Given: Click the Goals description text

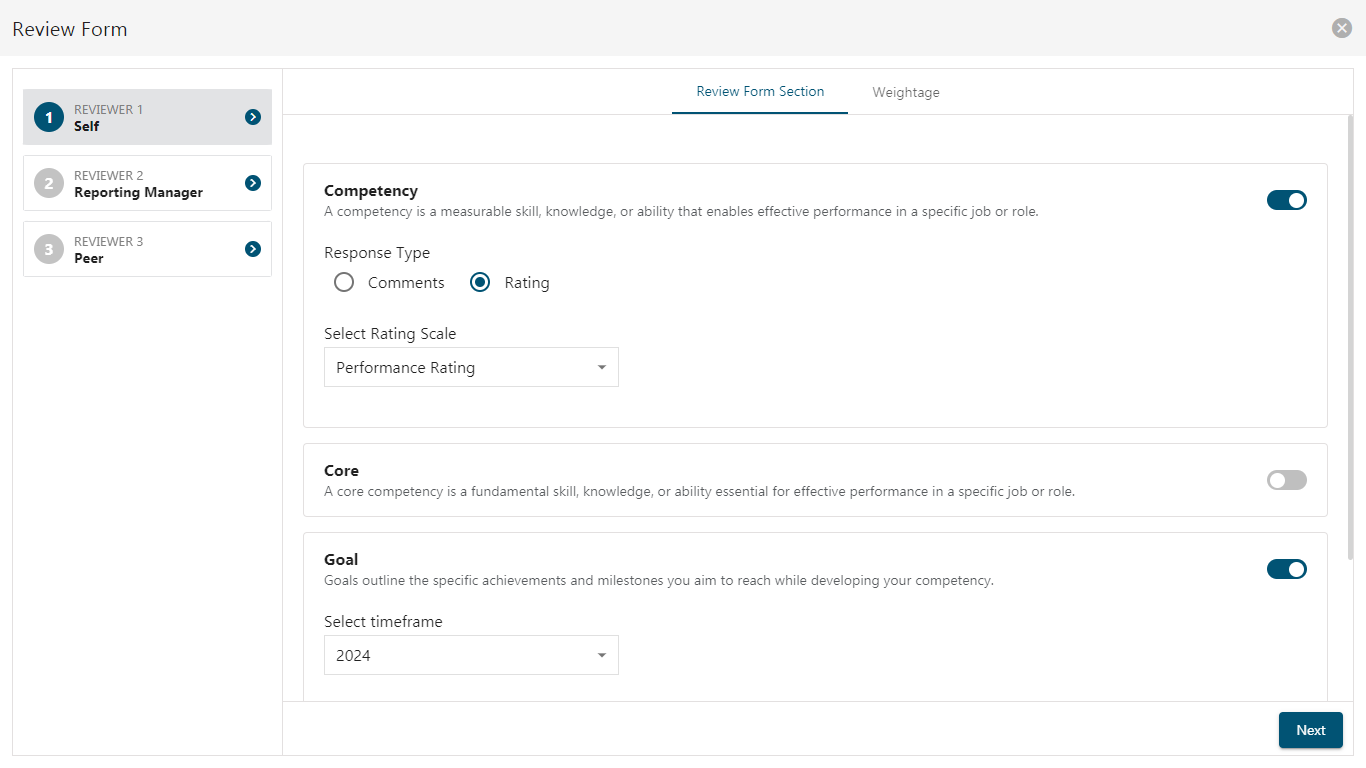Looking at the screenshot, I should click(x=659, y=581).
